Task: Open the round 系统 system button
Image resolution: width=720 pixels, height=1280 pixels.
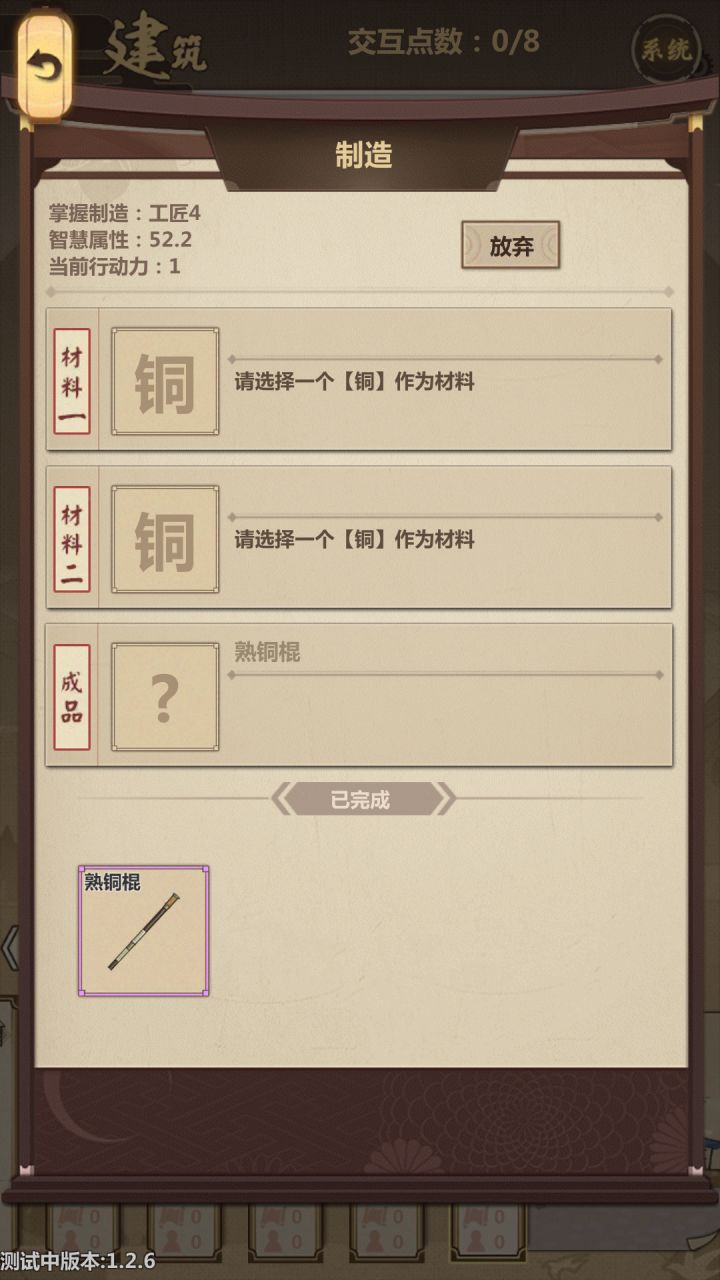Action: pos(666,48)
